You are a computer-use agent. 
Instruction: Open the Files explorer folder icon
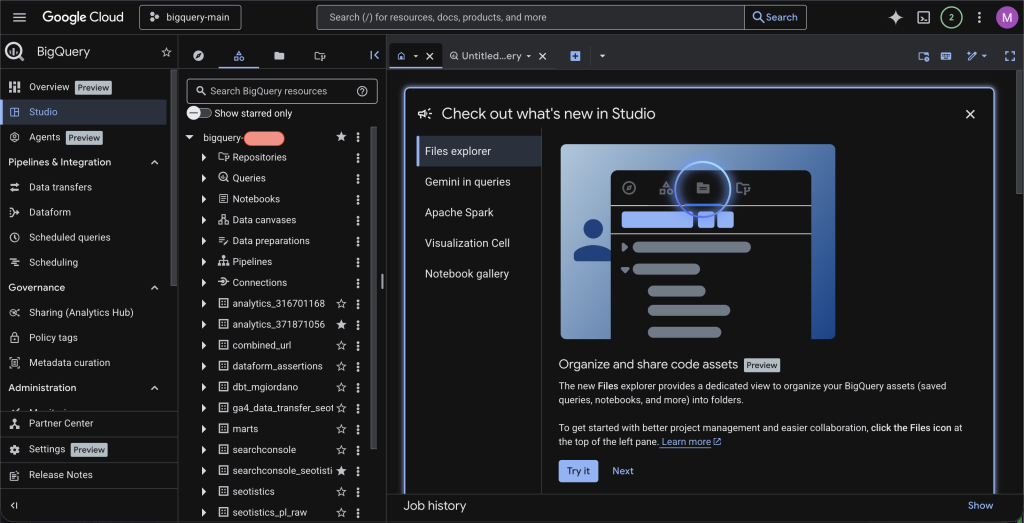(279, 56)
